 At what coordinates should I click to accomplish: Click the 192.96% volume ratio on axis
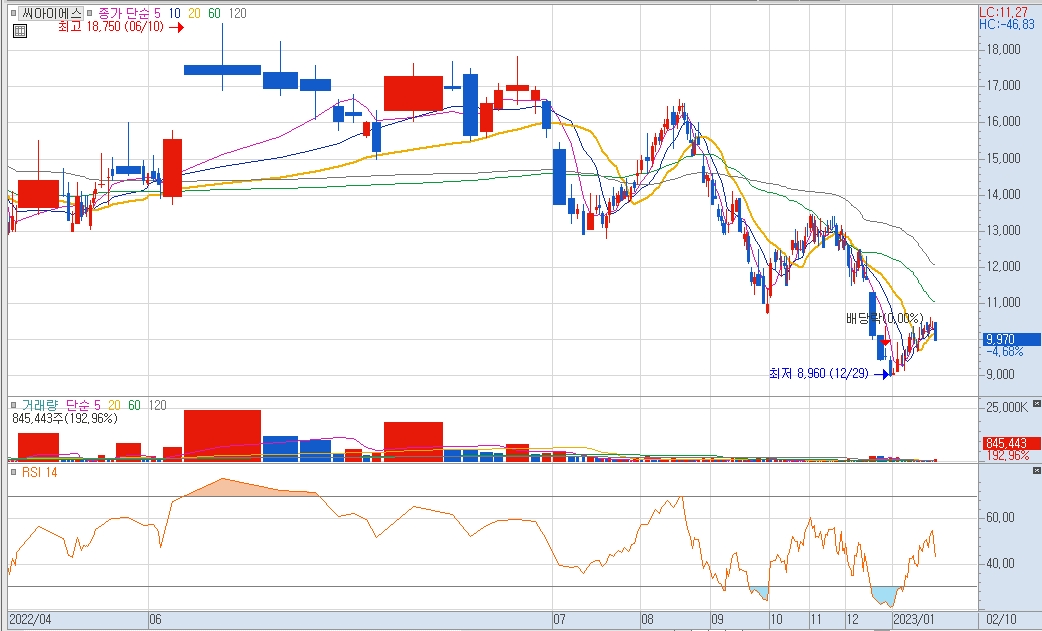coord(1008,456)
